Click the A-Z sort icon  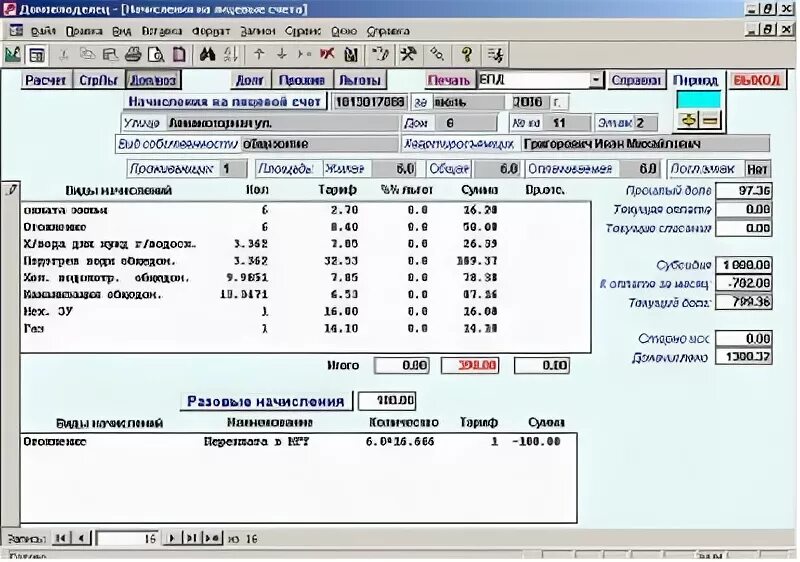tap(231, 55)
